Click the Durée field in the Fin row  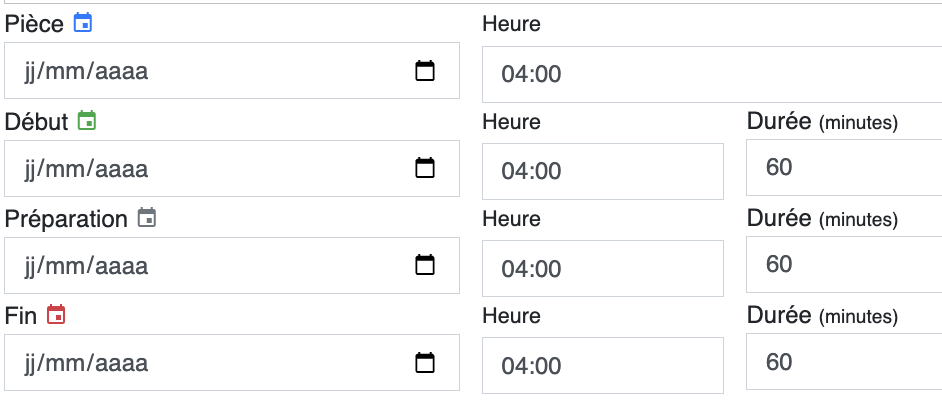pos(844,362)
